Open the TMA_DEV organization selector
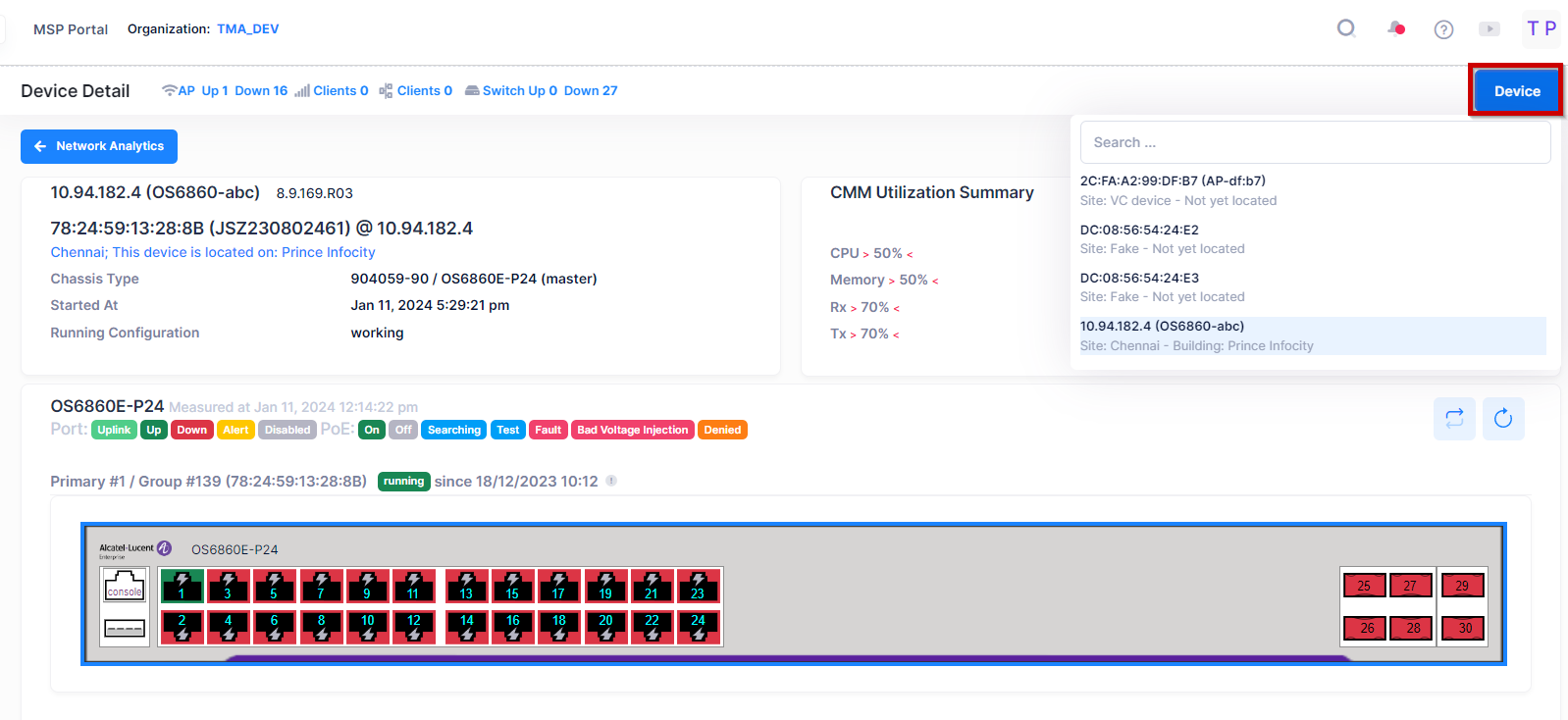The width and height of the screenshot is (1568, 720). coord(247,28)
